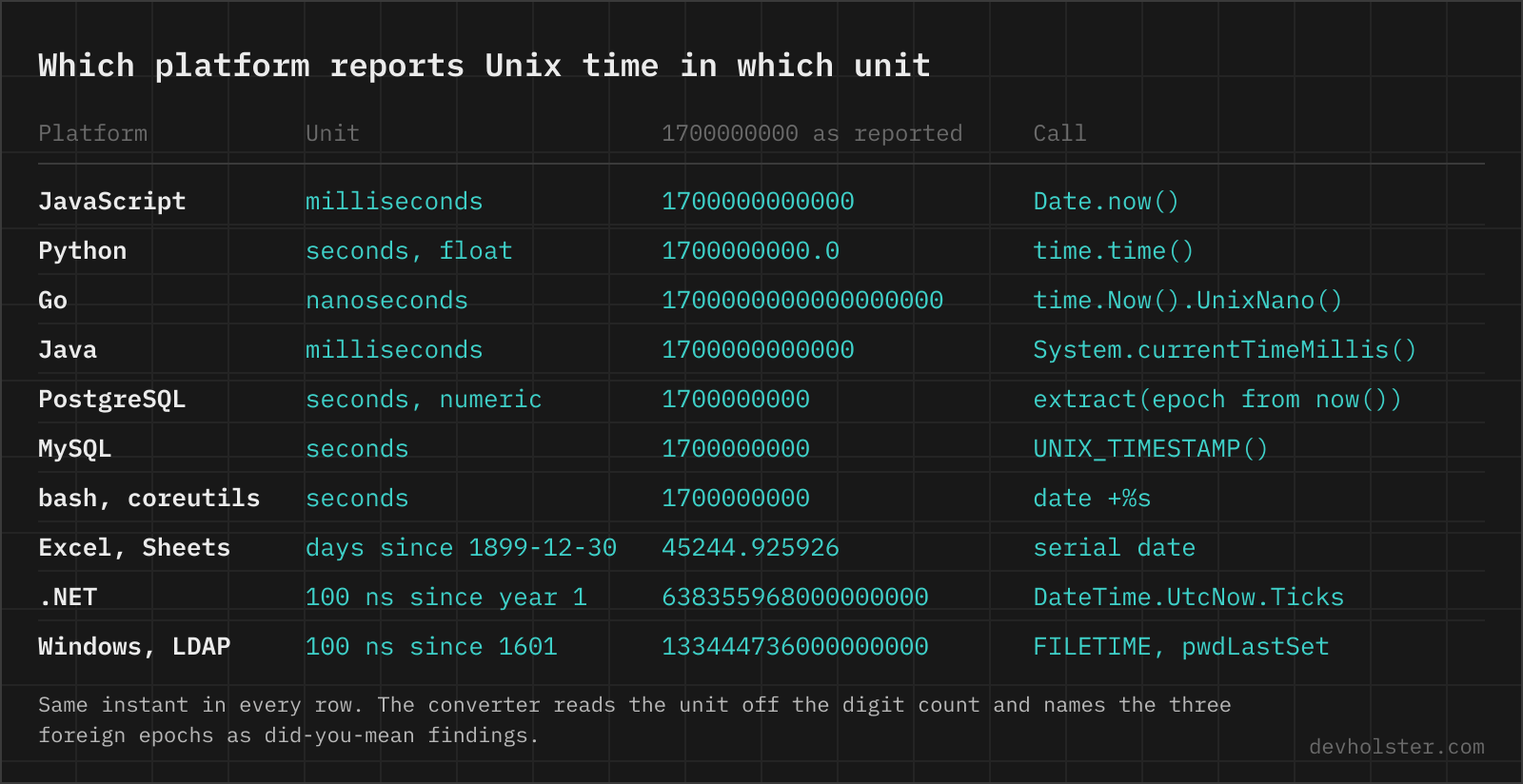Click the '1700000000 as reported' column header

[x=812, y=133]
